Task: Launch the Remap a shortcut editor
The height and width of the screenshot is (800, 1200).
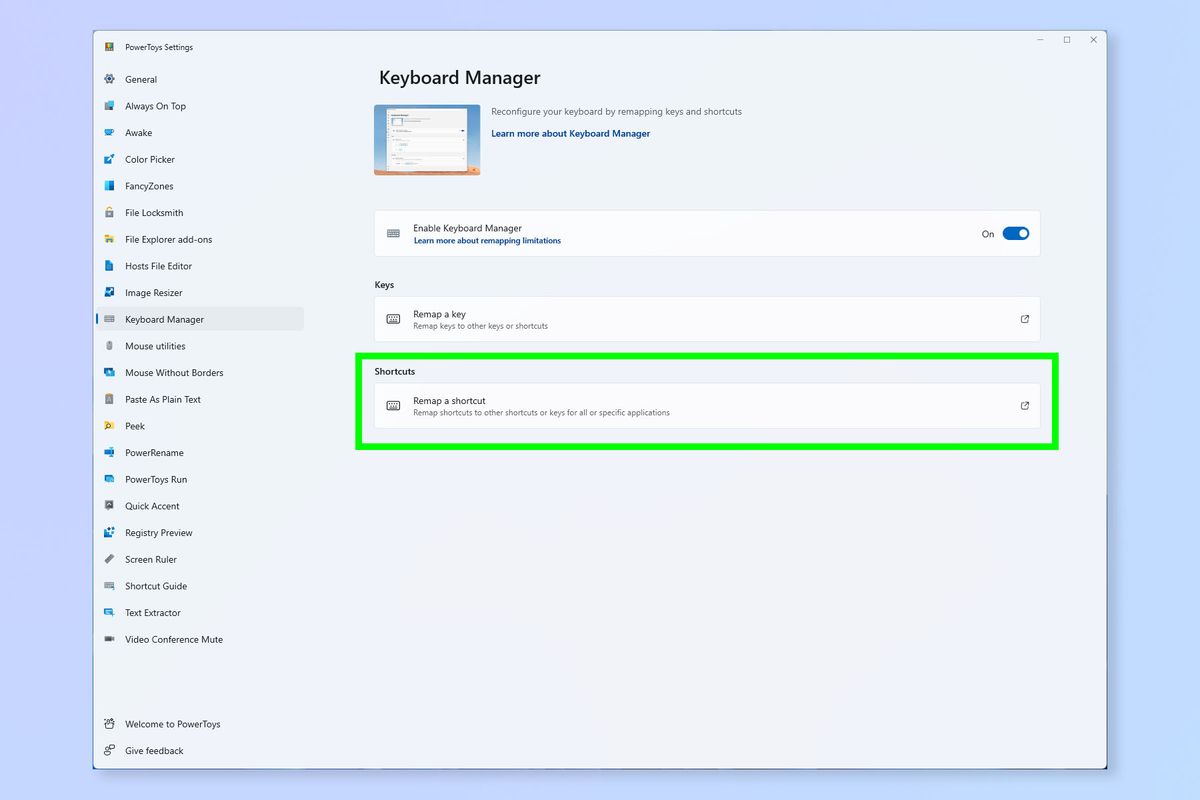Action: (1024, 405)
